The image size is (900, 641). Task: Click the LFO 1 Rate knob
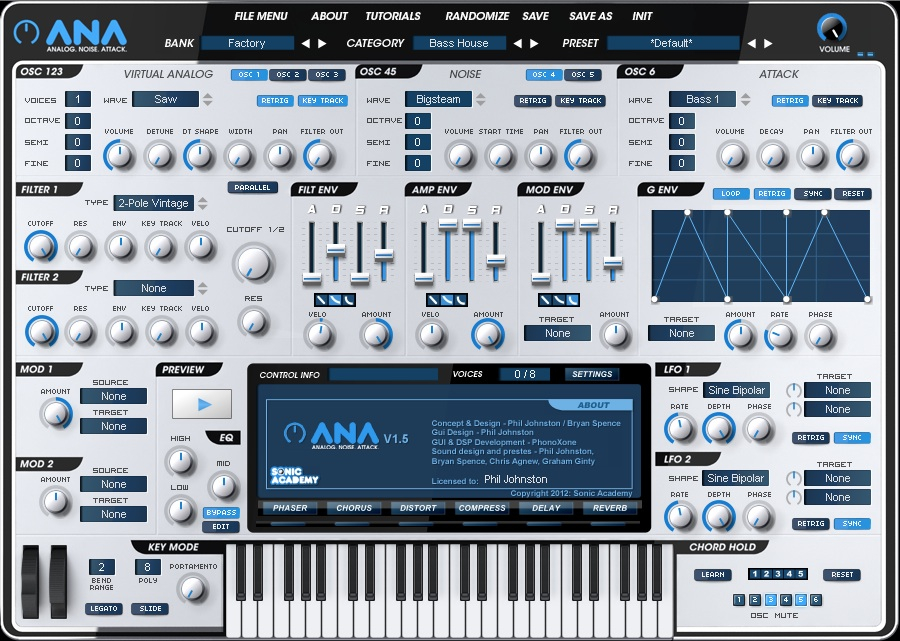[x=680, y=429]
